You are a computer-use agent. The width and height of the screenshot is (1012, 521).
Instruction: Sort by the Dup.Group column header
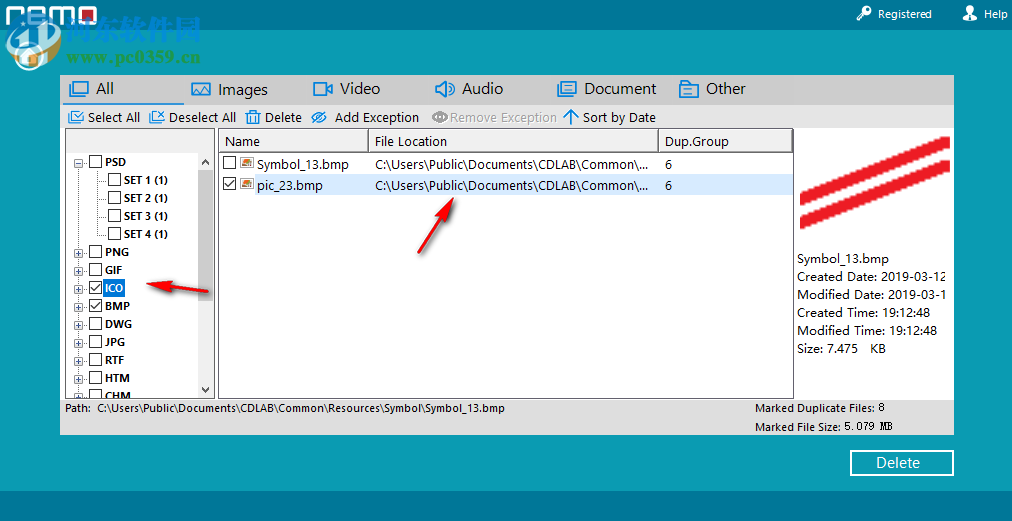[x=725, y=141]
